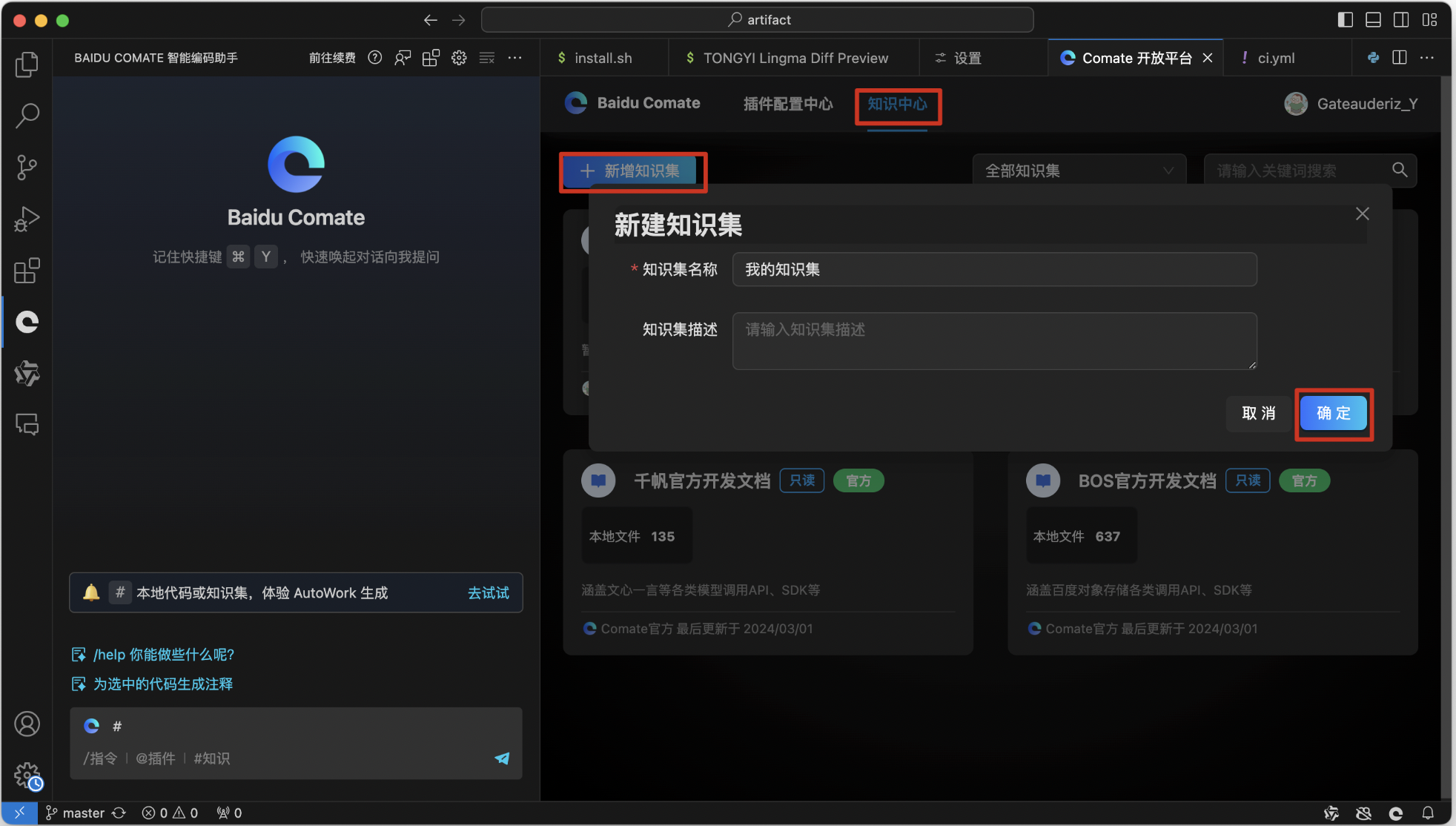Select Baidu Comate icon in activity bar
The height and width of the screenshot is (826, 1456).
27,322
